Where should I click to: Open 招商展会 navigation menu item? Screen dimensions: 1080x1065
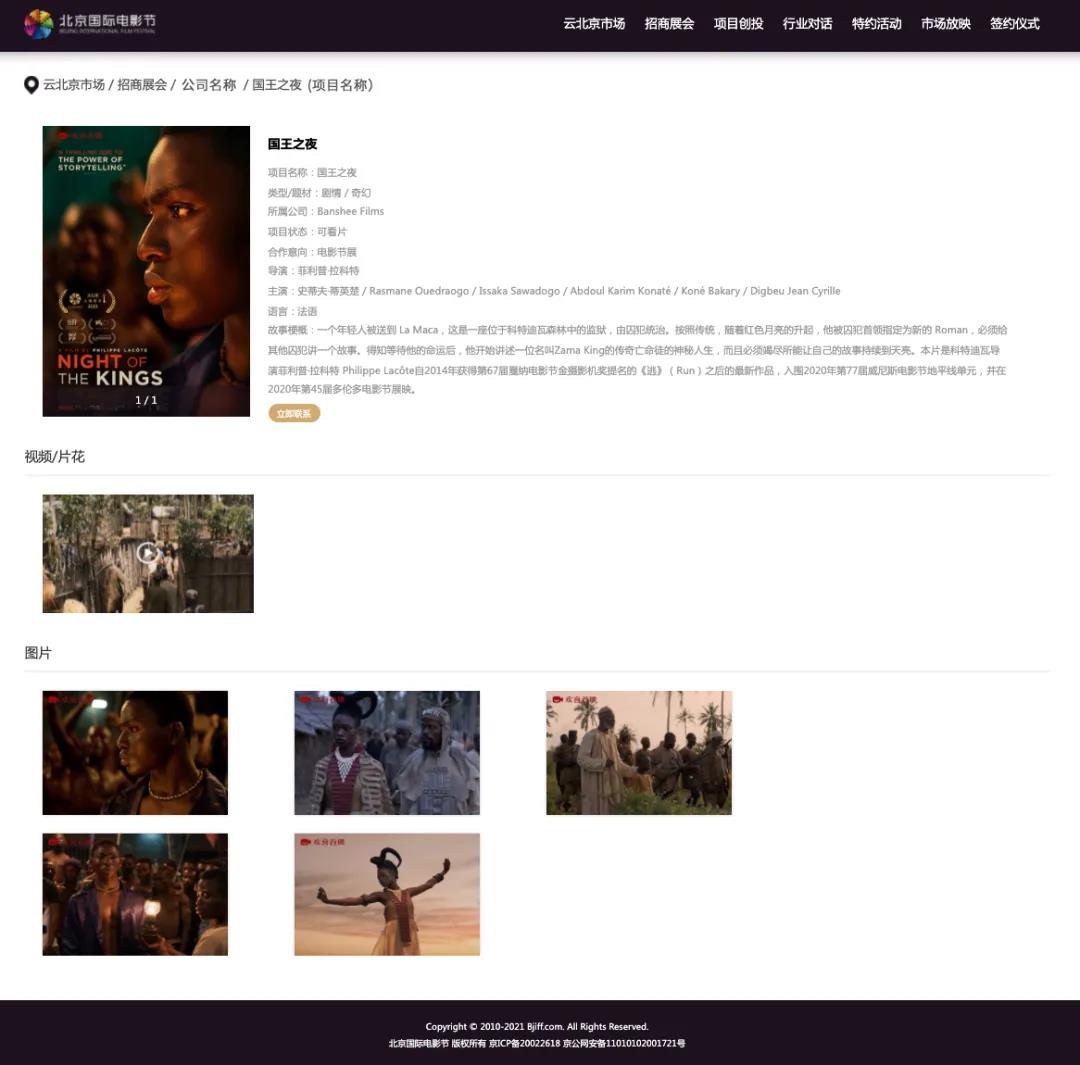669,23
